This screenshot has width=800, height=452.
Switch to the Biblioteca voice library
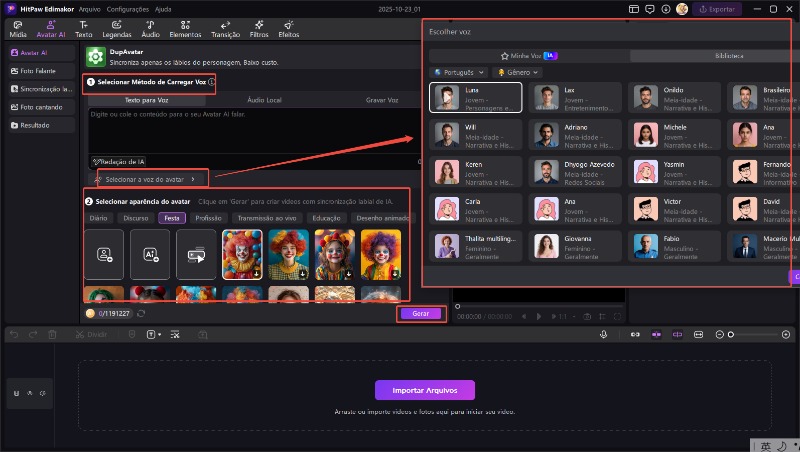[x=728, y=56]
